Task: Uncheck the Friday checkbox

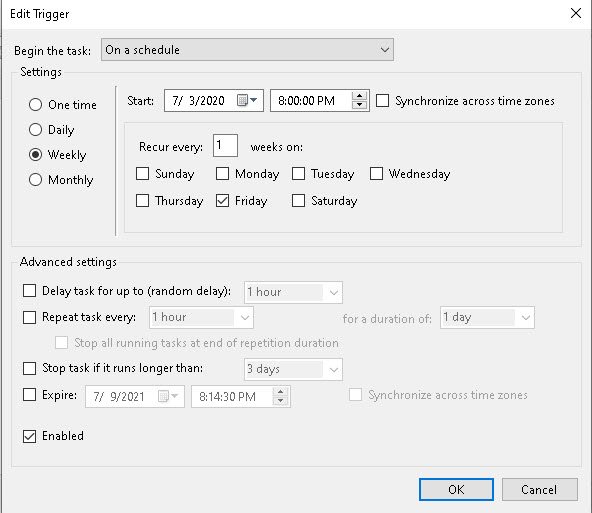Action: point(222,200)
